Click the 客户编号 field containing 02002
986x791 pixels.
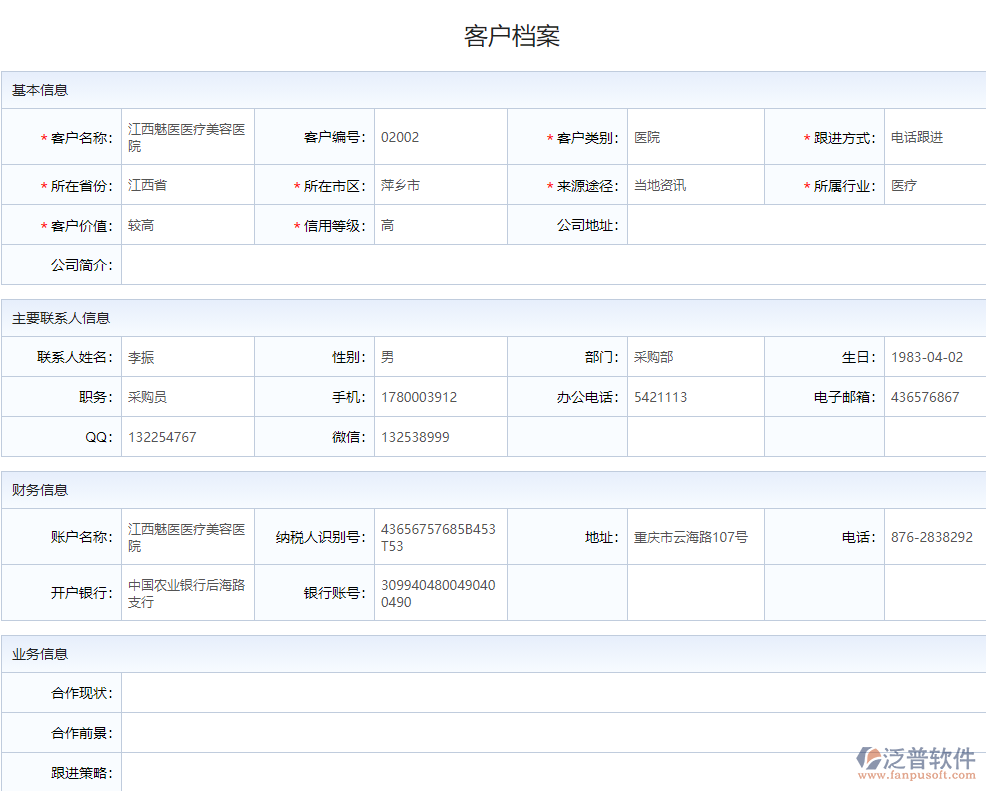tap(440, 137)
